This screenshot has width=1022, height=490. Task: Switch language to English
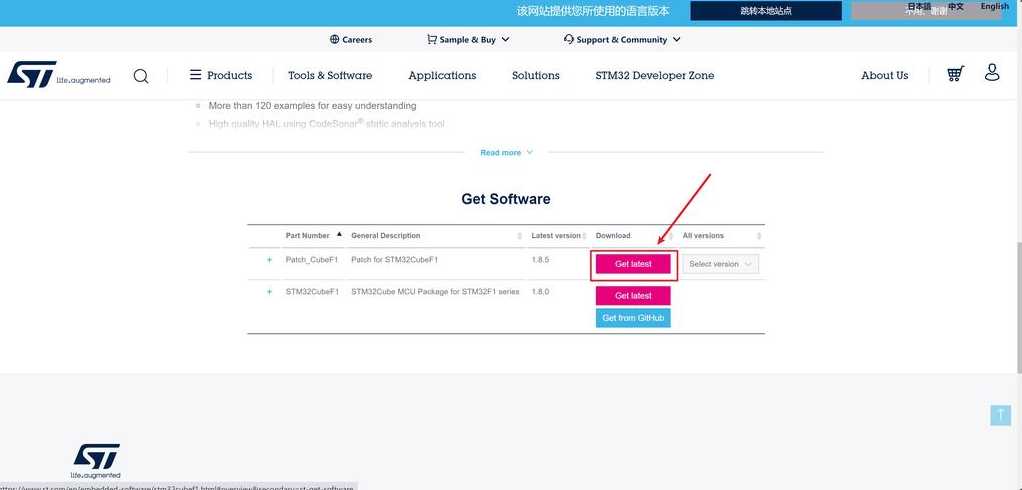995,7
